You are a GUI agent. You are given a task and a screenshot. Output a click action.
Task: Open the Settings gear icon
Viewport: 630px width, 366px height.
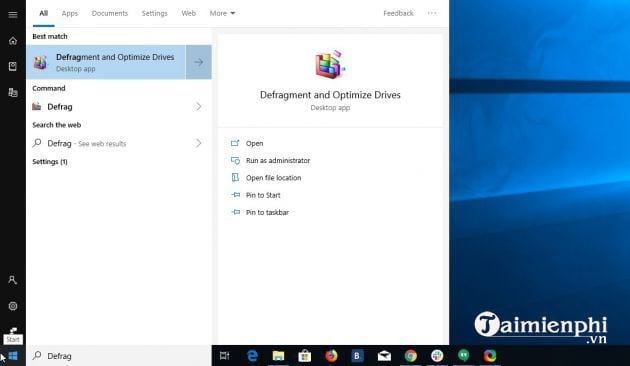13,306
